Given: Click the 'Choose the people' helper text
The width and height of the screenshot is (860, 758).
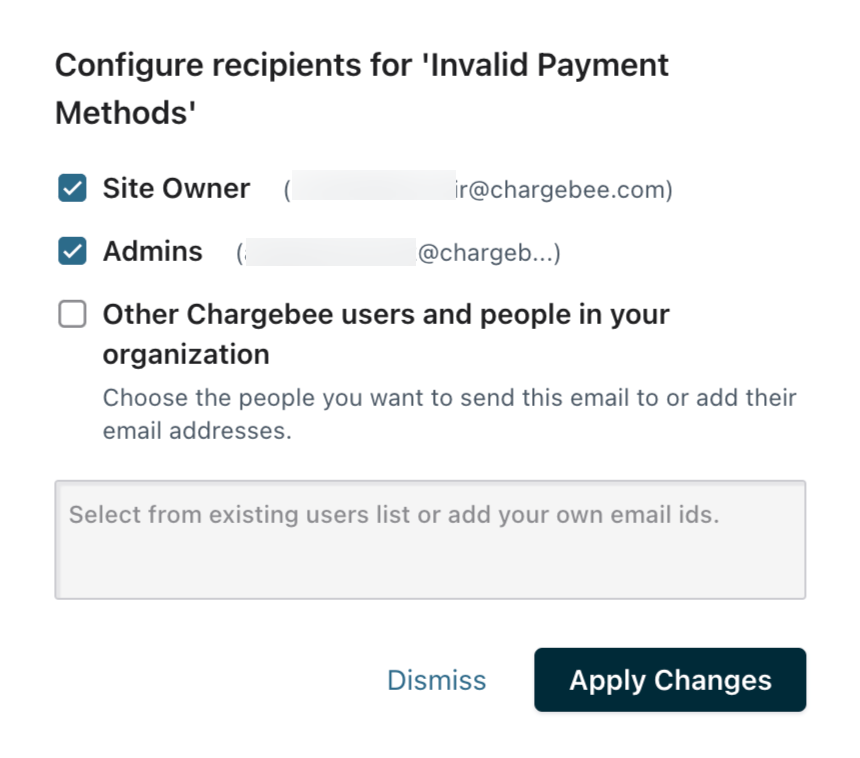Looking at the screenshot, I should (449, 398).
